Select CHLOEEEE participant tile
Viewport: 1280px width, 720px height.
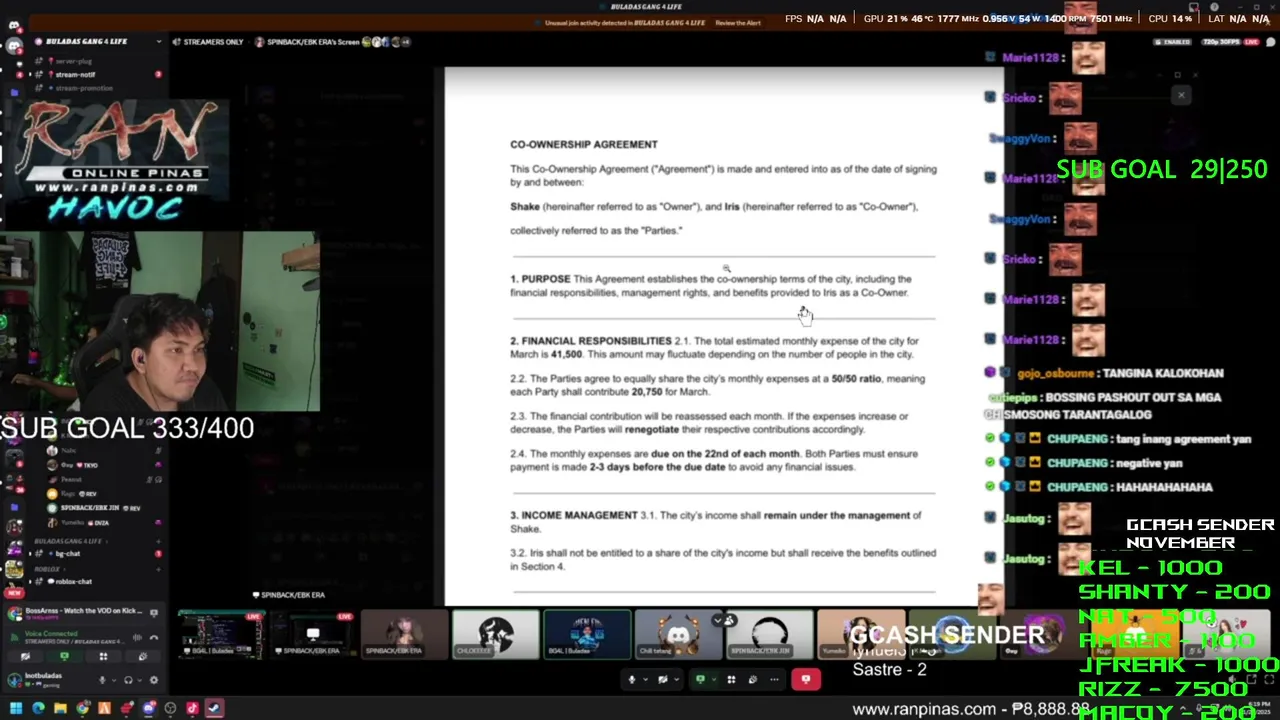496,635
